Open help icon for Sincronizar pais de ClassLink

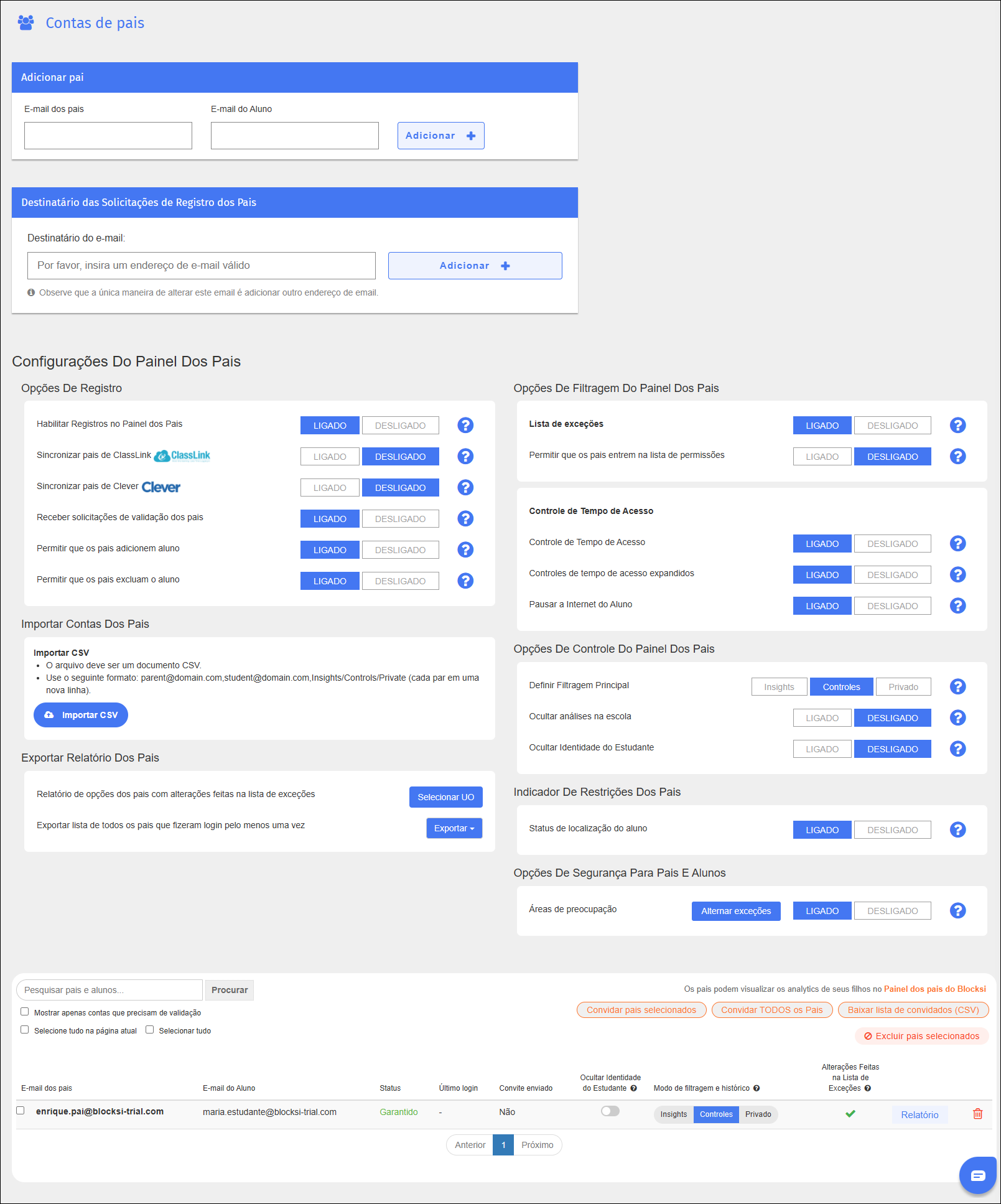point(465,456)
